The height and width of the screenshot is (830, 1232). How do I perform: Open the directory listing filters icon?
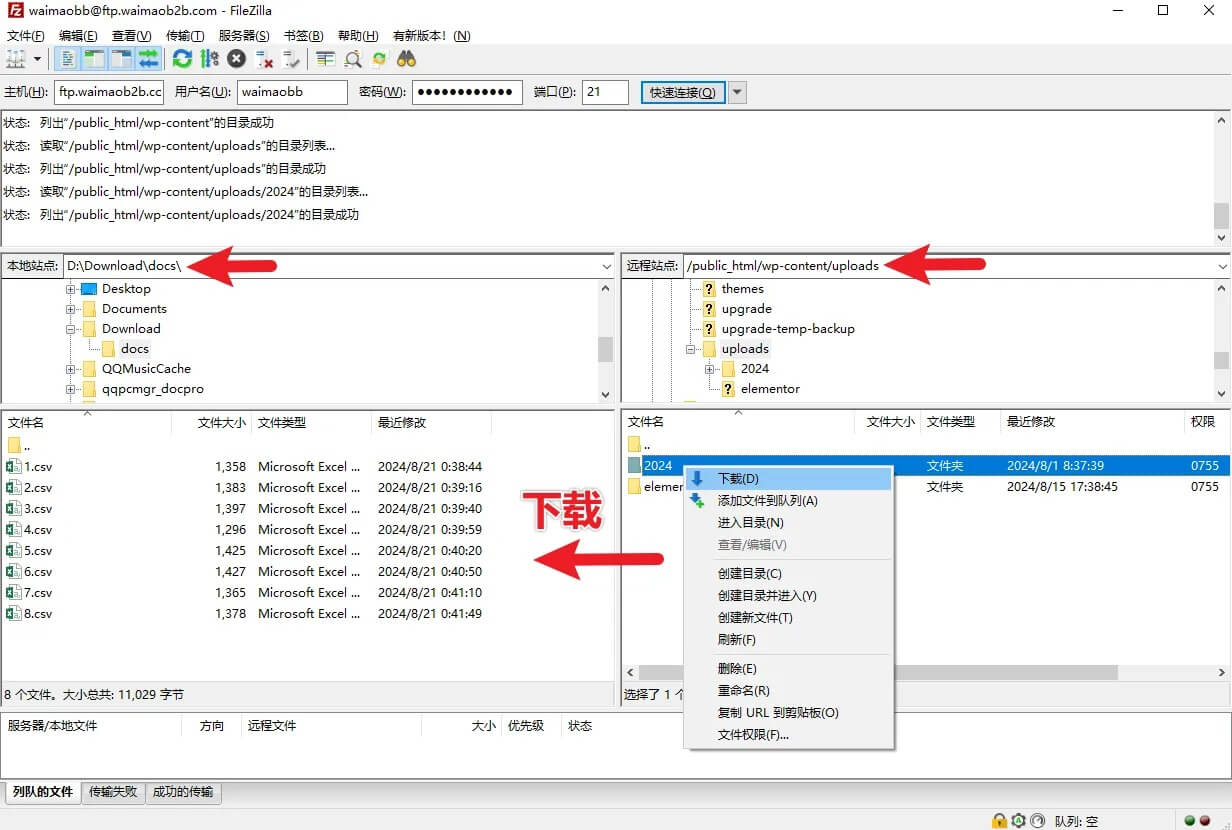pyautogui.click(x=325, y=59)
